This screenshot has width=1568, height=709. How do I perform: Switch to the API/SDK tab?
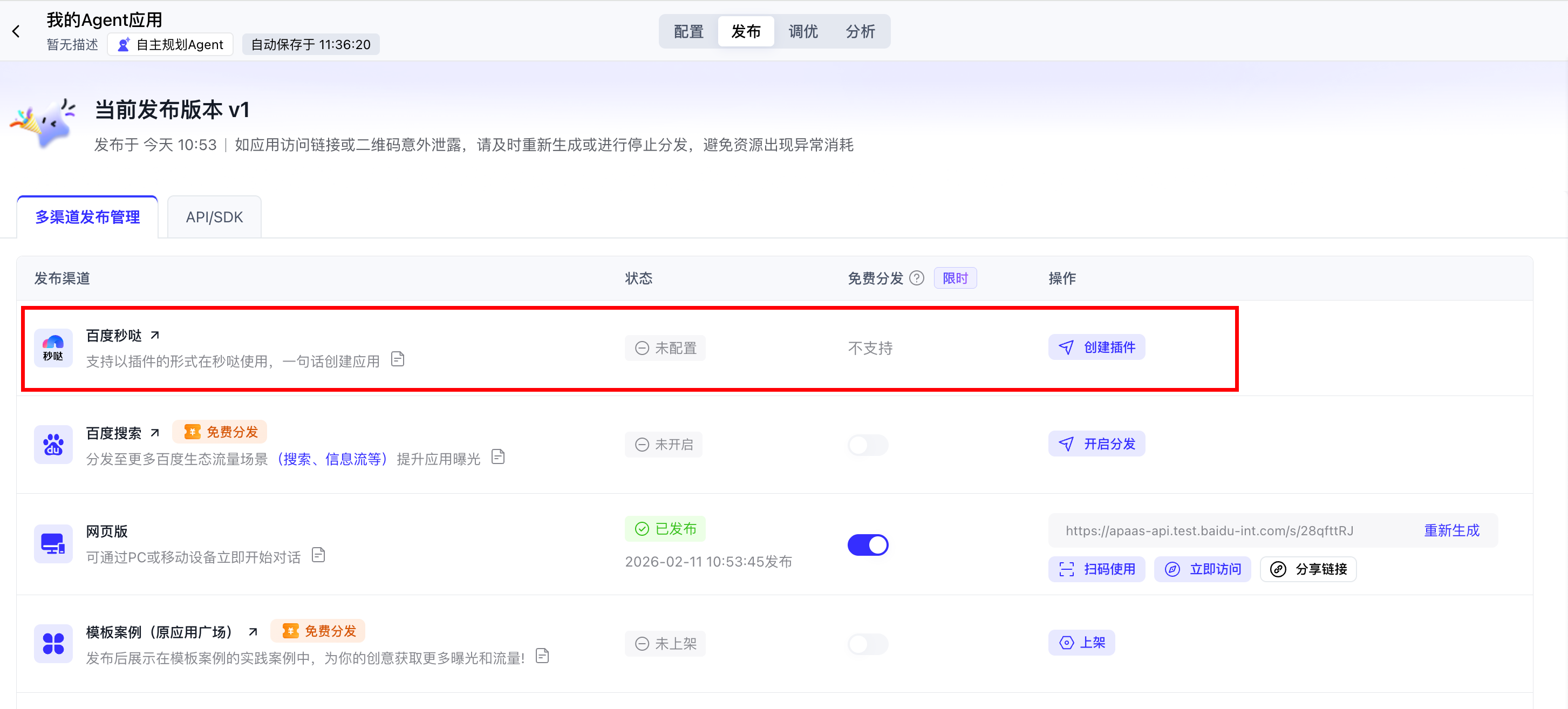pos(214,217)
